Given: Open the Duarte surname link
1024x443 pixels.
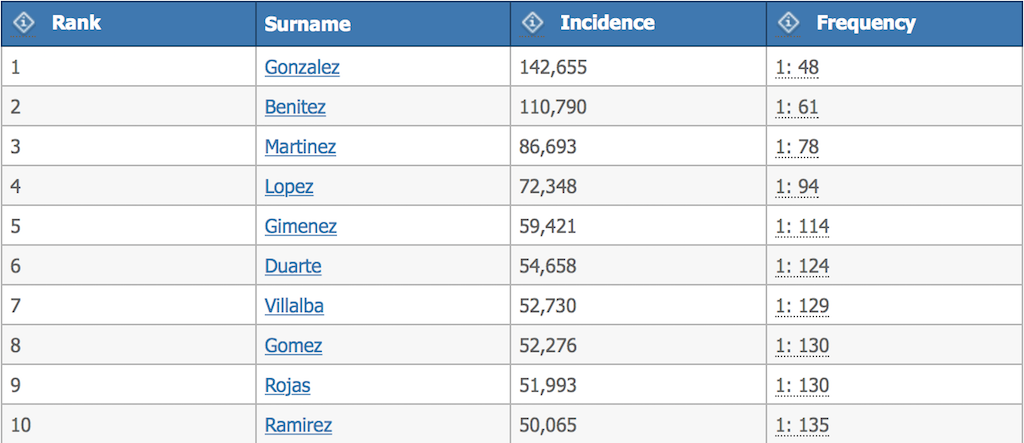Looking at the screenshot, I should coord(293,267).
